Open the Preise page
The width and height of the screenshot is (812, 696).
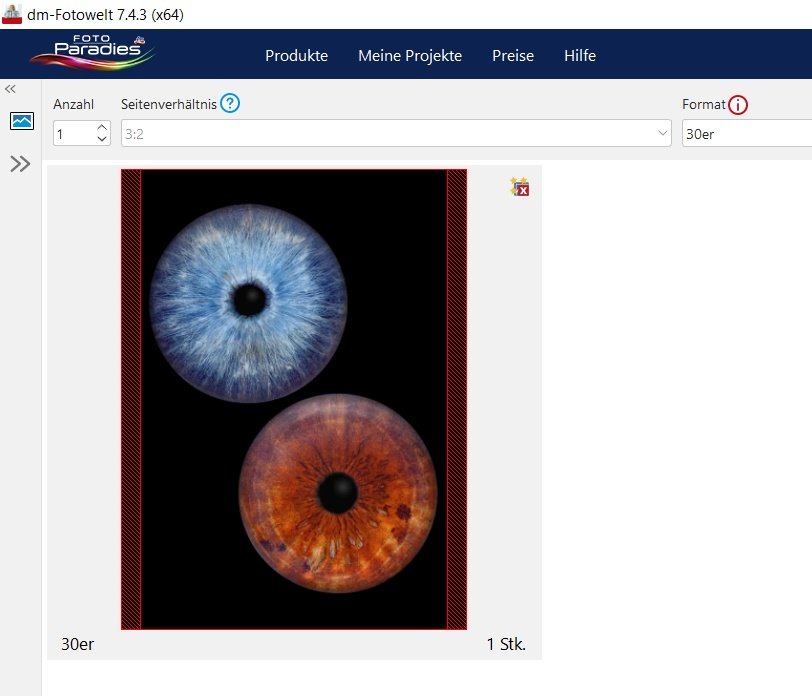[x=513, y=56]
